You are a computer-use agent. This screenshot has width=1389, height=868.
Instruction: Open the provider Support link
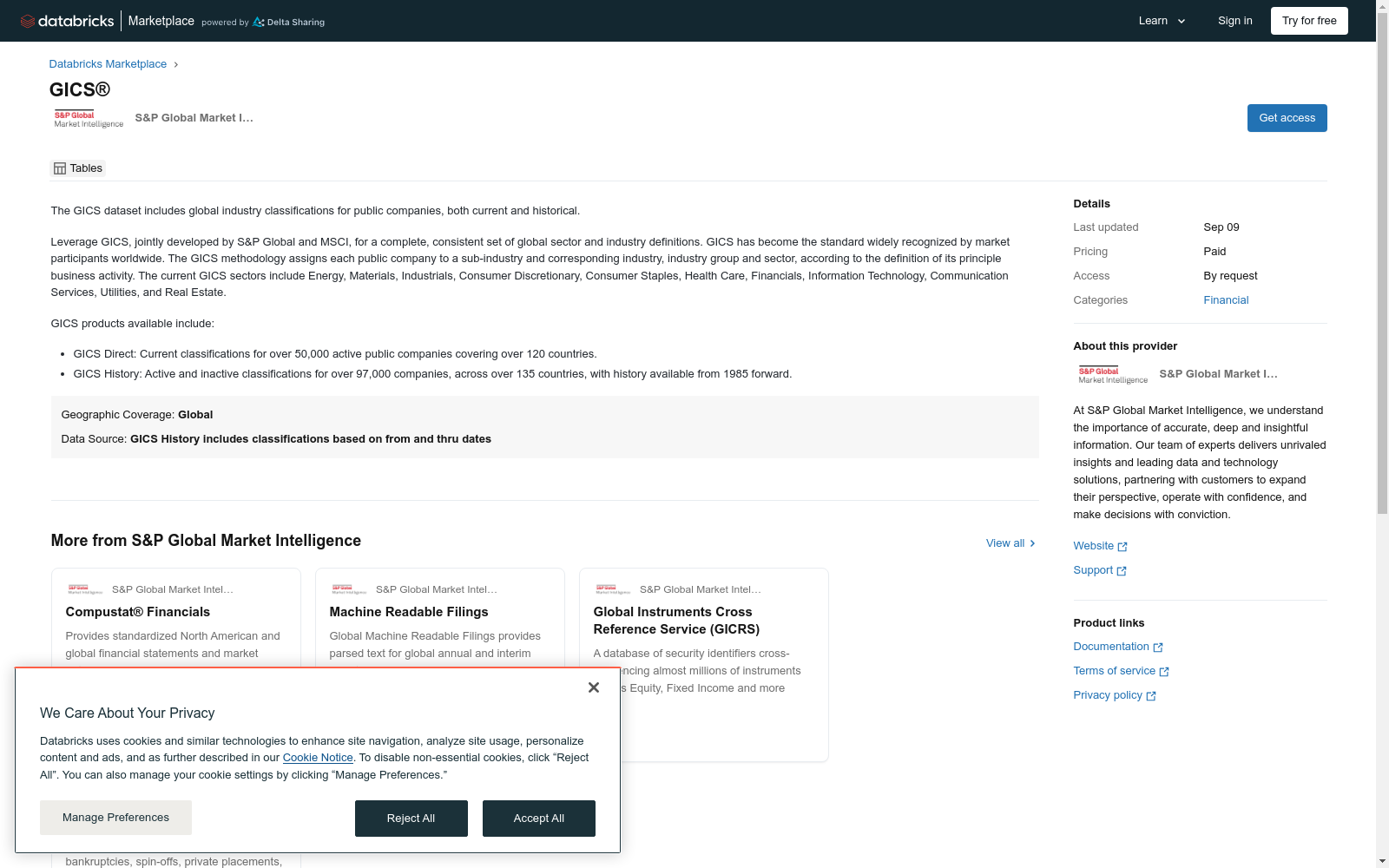click(x=1092, y=570)
